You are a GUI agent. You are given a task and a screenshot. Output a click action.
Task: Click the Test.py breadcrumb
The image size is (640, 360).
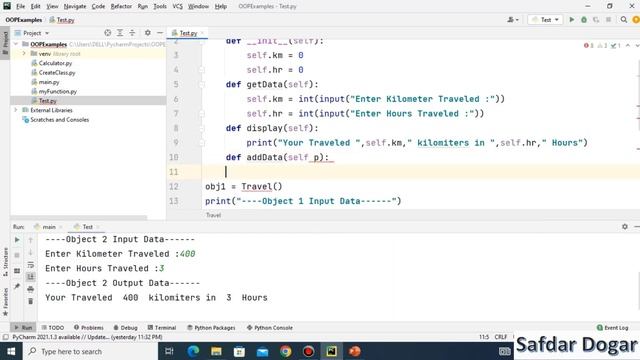(62, 20)
